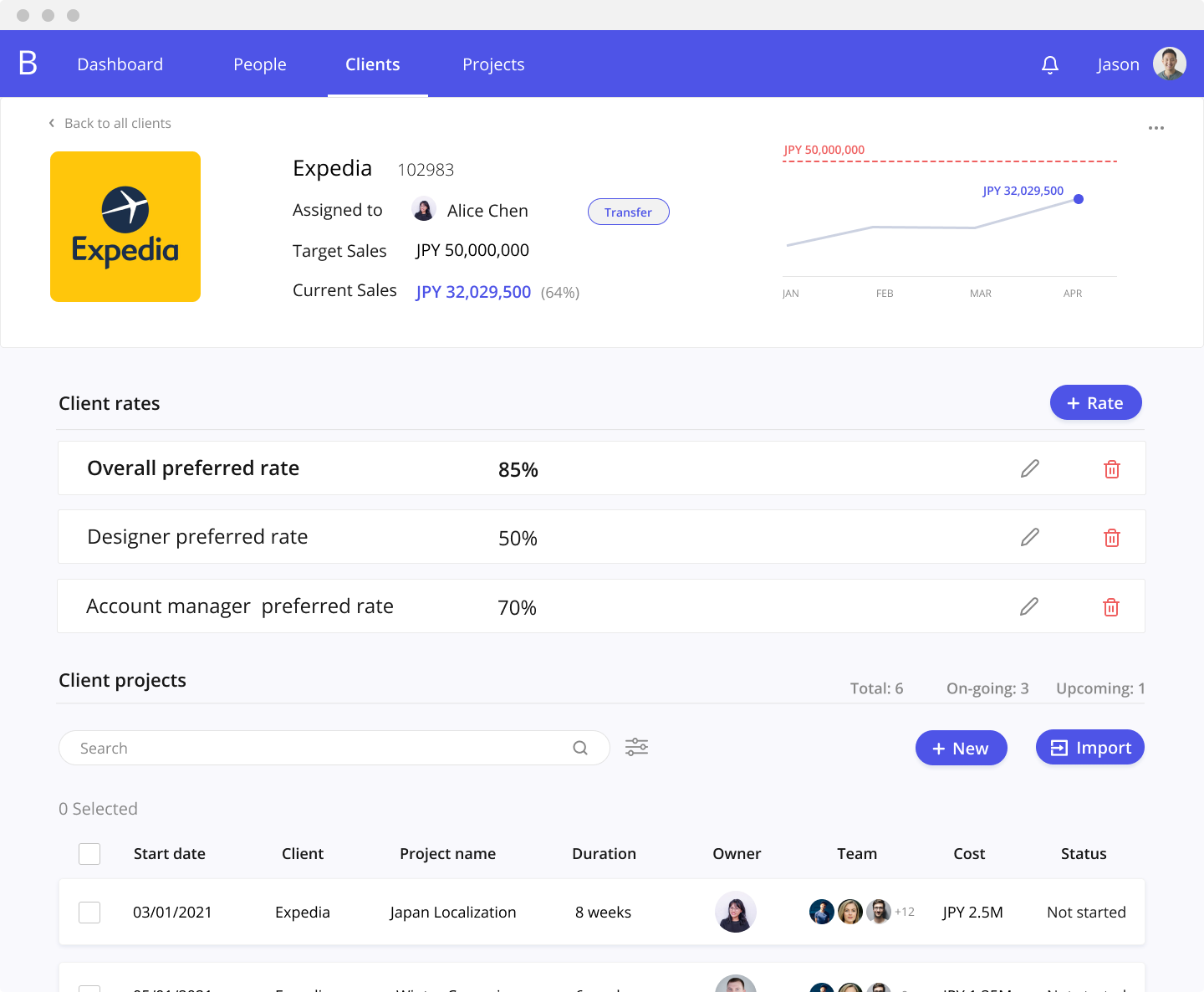Click the Cost column header
1204x992 pixels.
[x=969, y=853]
